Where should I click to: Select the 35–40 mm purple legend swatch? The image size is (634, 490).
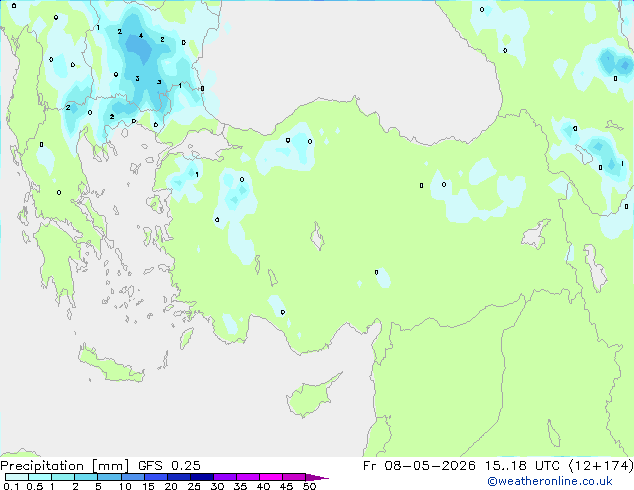[x=248, y=477]
